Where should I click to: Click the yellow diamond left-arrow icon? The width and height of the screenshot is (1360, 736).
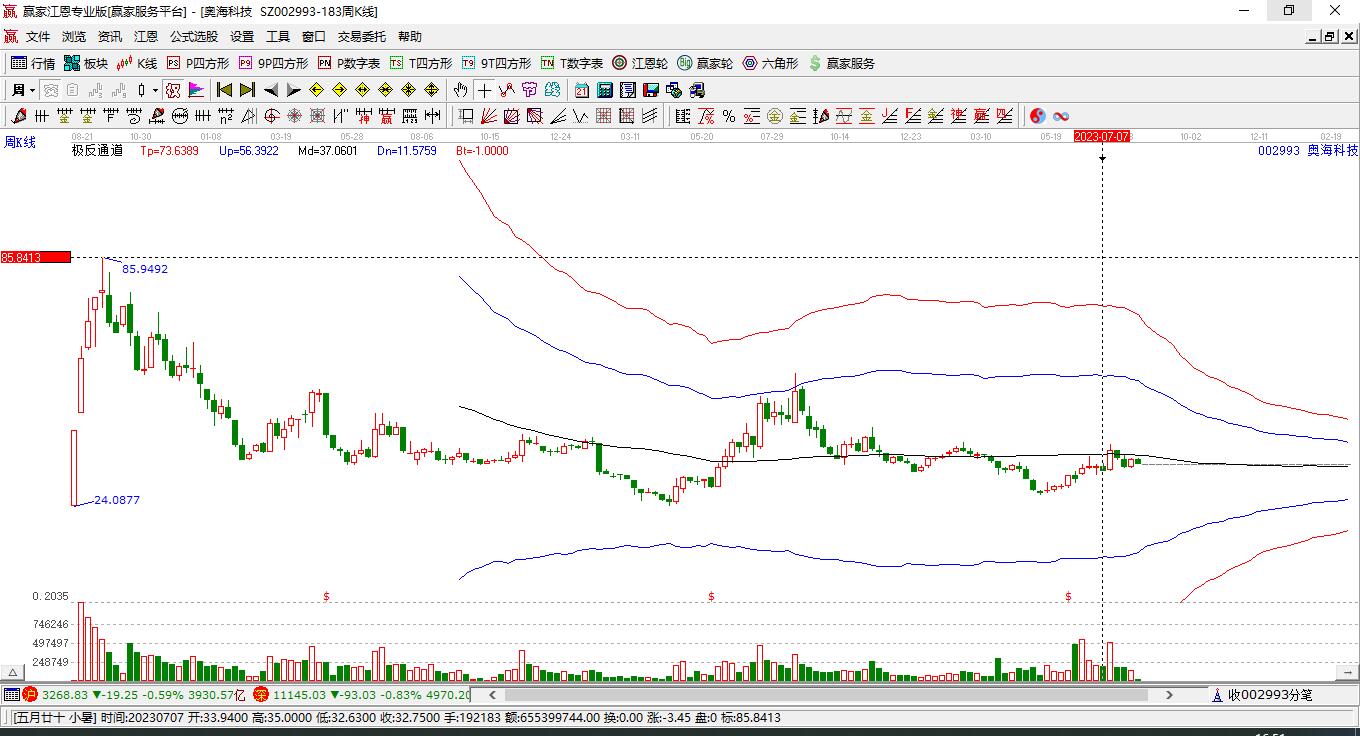(x=316, y=90)
